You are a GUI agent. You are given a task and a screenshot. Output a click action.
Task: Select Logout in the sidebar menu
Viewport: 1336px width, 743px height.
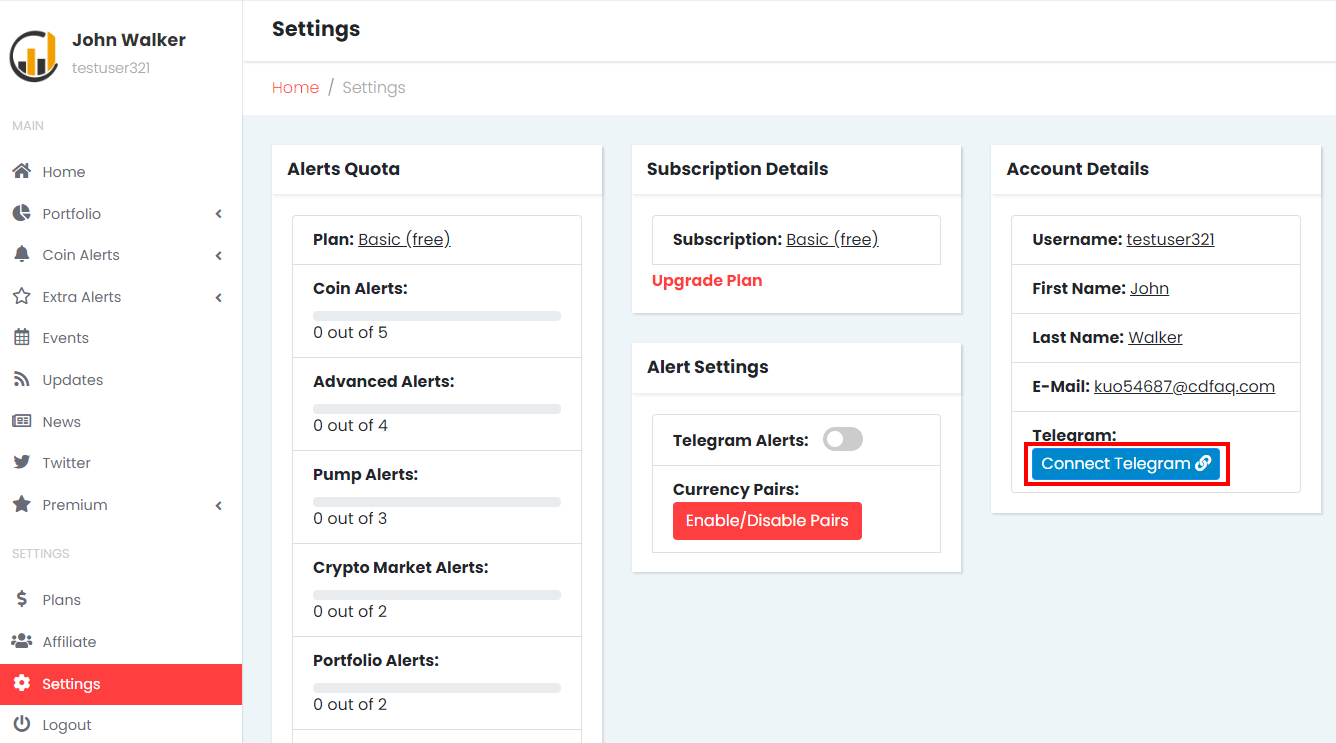click(x=121, y=724)
